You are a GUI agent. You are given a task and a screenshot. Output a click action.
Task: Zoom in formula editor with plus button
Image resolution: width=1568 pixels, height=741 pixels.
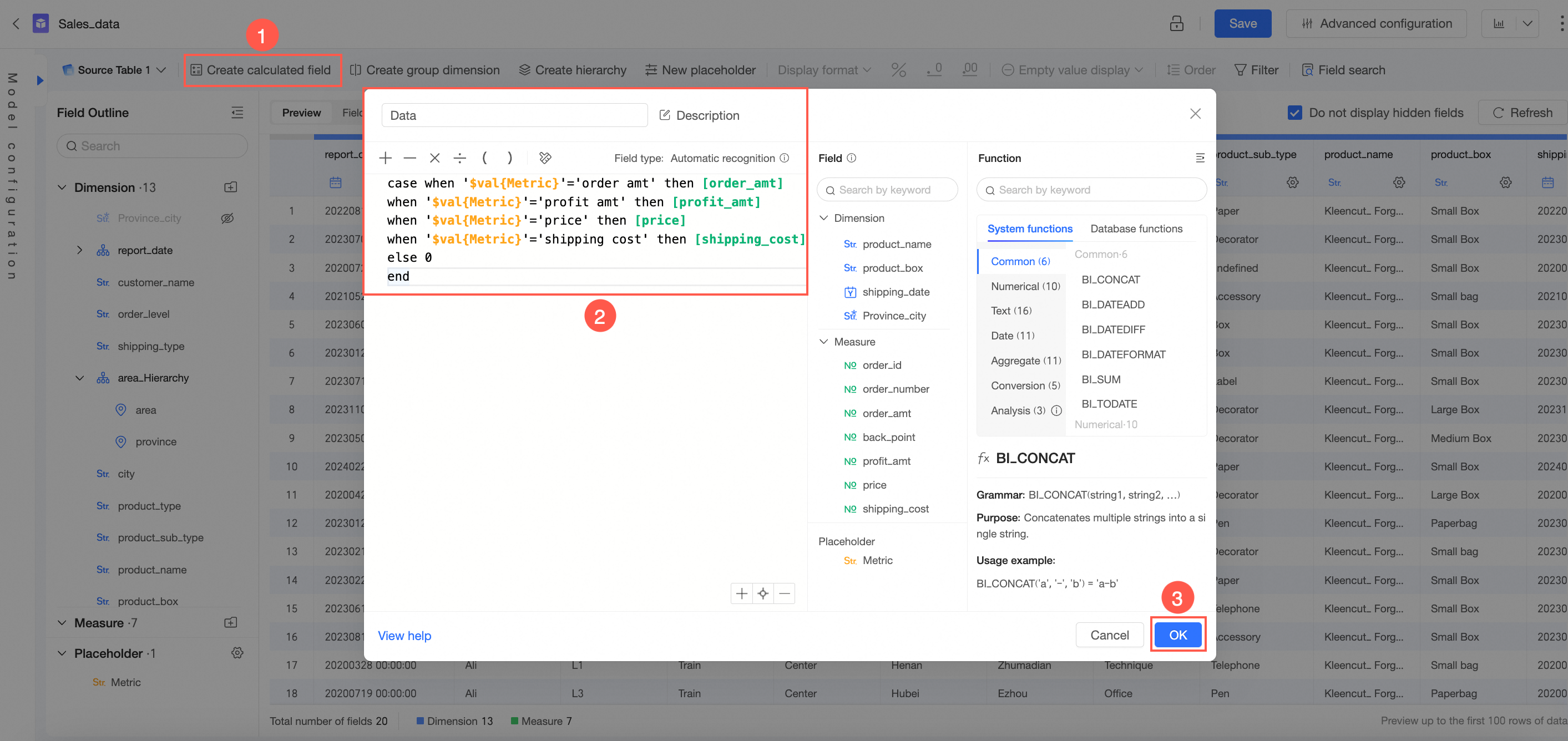[741, 593]
